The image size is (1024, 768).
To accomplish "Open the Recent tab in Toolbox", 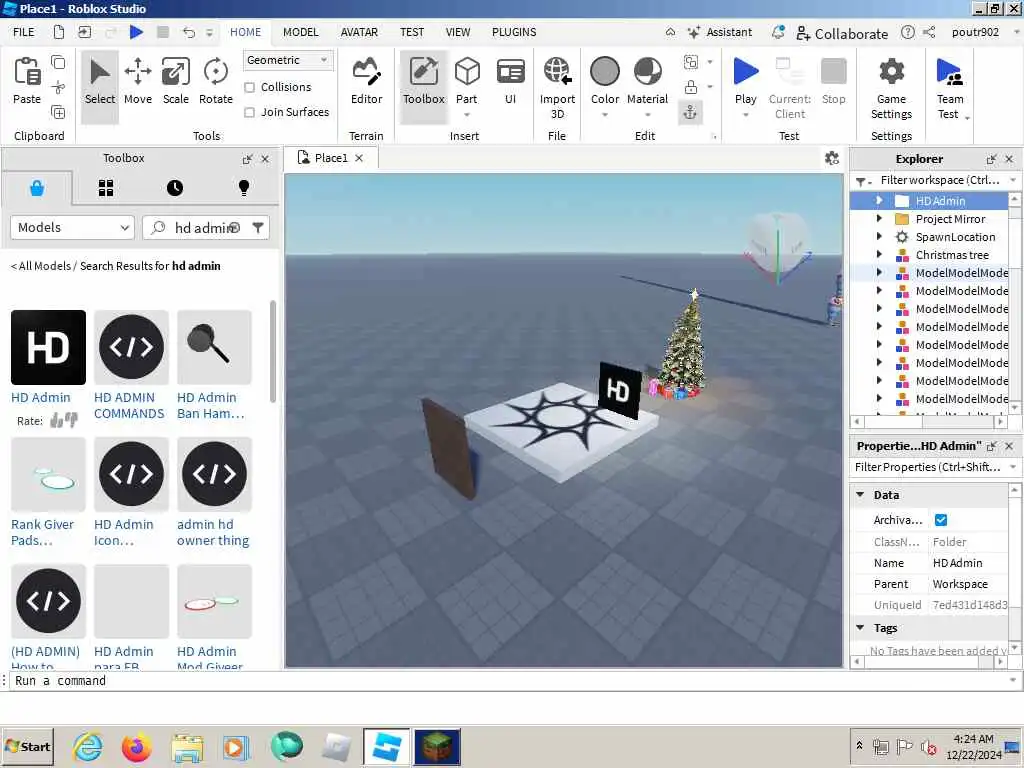I will pyautogui.click(x=175, y=188).
